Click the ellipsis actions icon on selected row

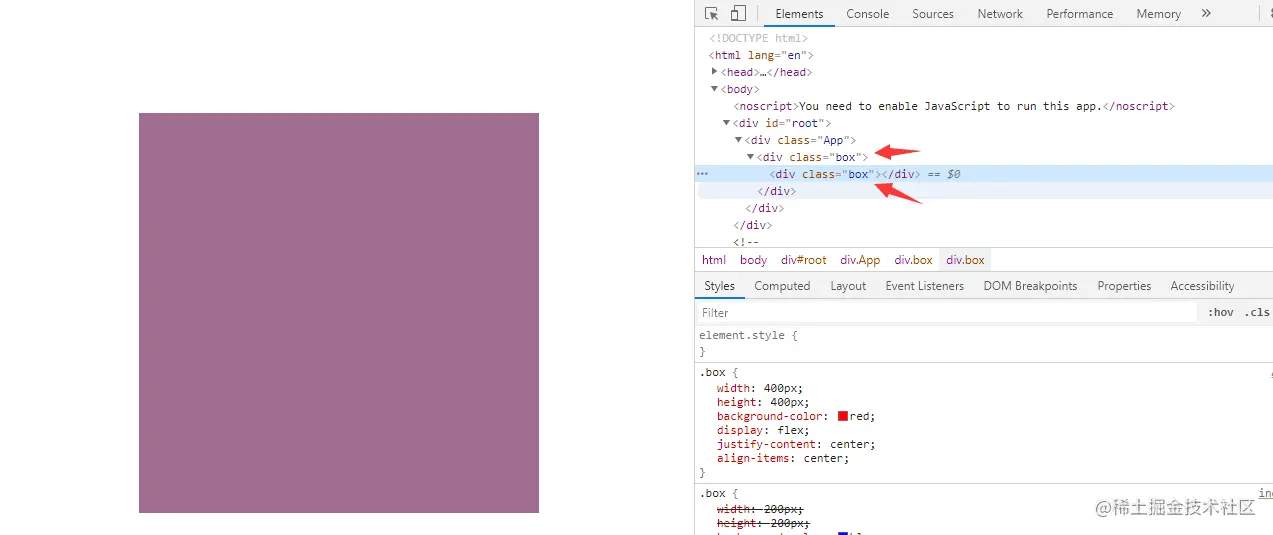[x=702, y=174]
